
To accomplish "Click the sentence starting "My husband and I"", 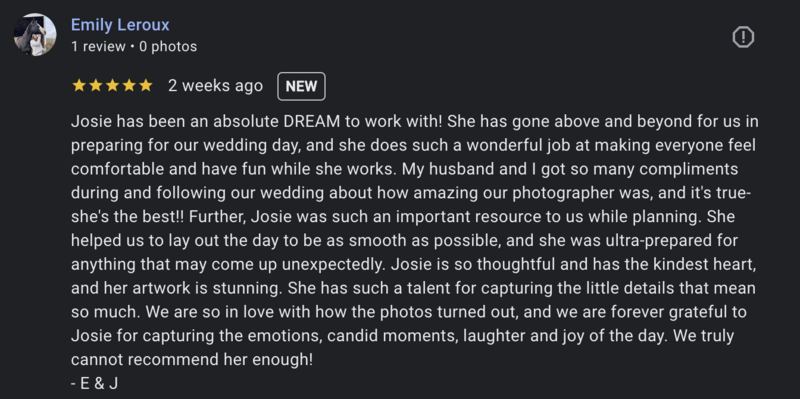I will pos(415,193).
